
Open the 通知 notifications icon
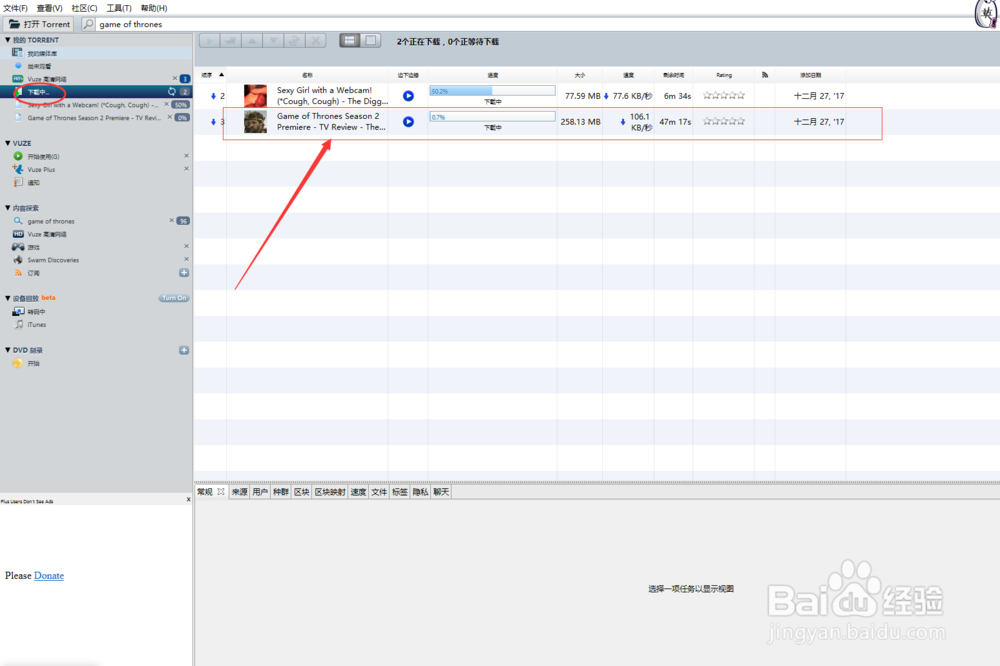tap(18, 182)
